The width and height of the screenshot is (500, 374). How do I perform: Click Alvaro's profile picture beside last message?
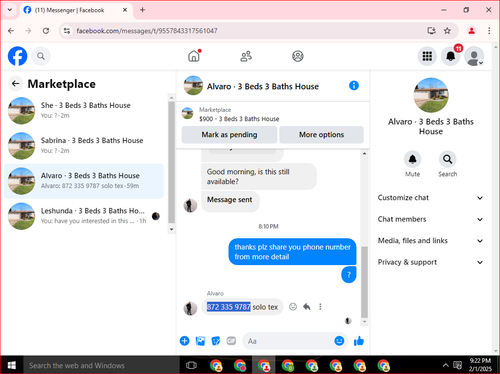pyautogui.click(x=190, y=308)
